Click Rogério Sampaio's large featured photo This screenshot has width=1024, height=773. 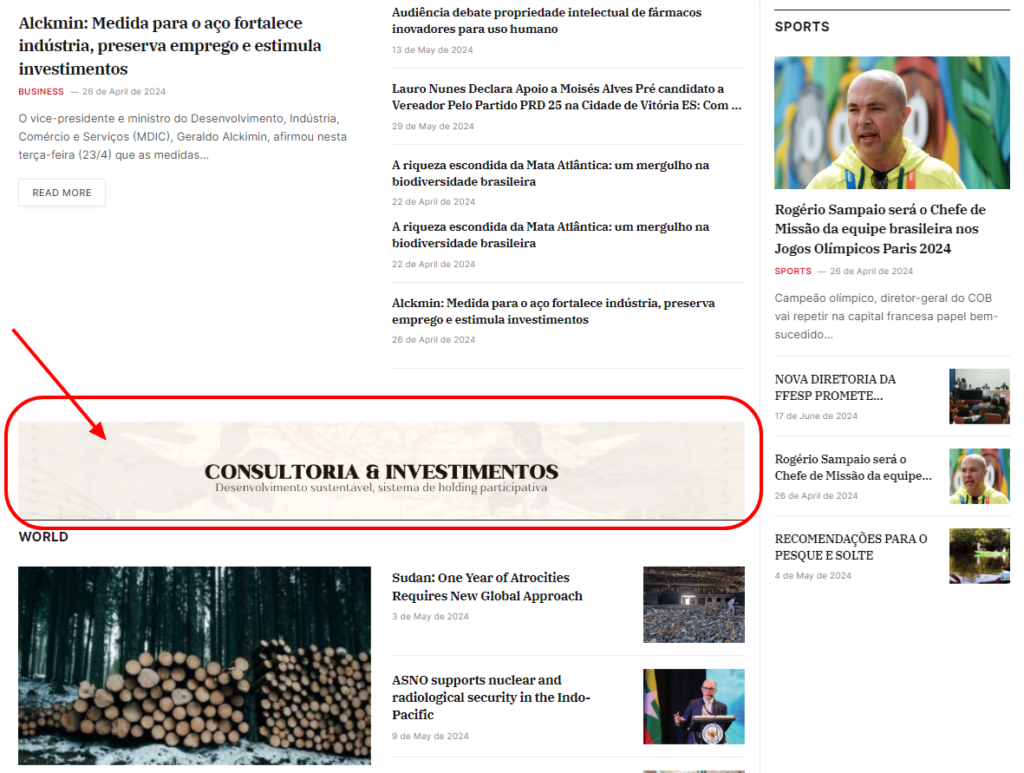(891, 123)
